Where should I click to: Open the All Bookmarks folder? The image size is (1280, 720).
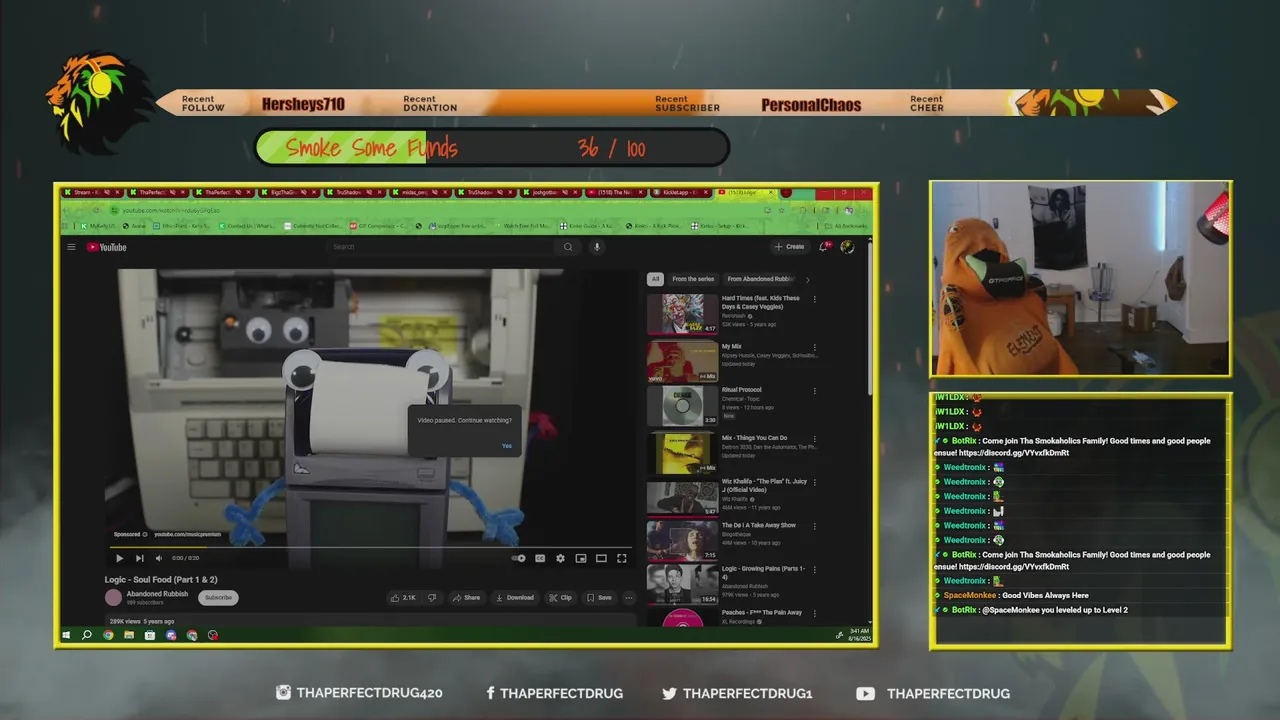[846, 226]
